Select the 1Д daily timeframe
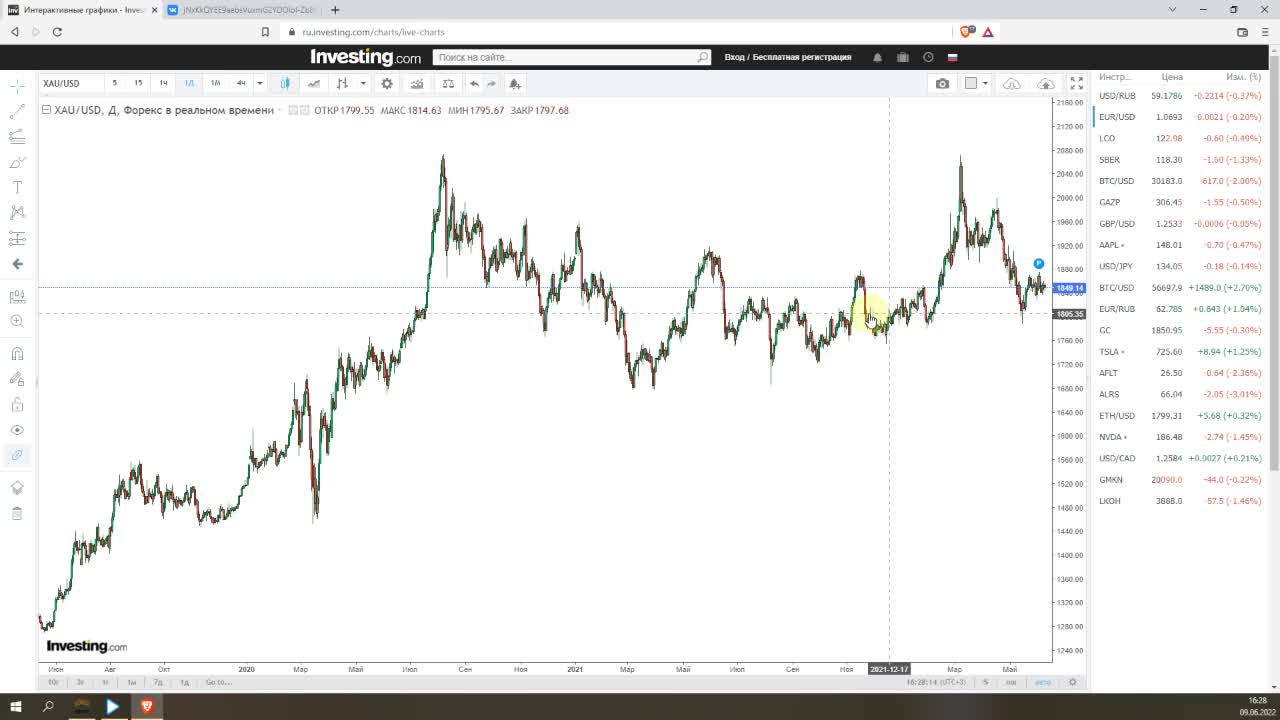Screen dimensions: 1280x720 point(189,83)
